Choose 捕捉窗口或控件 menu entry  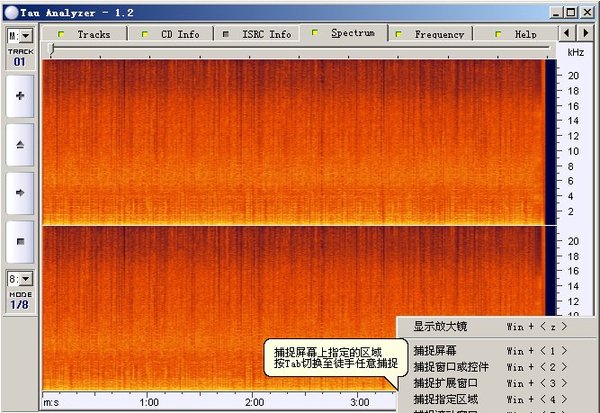pyautogui.click(x=498, y=367)
